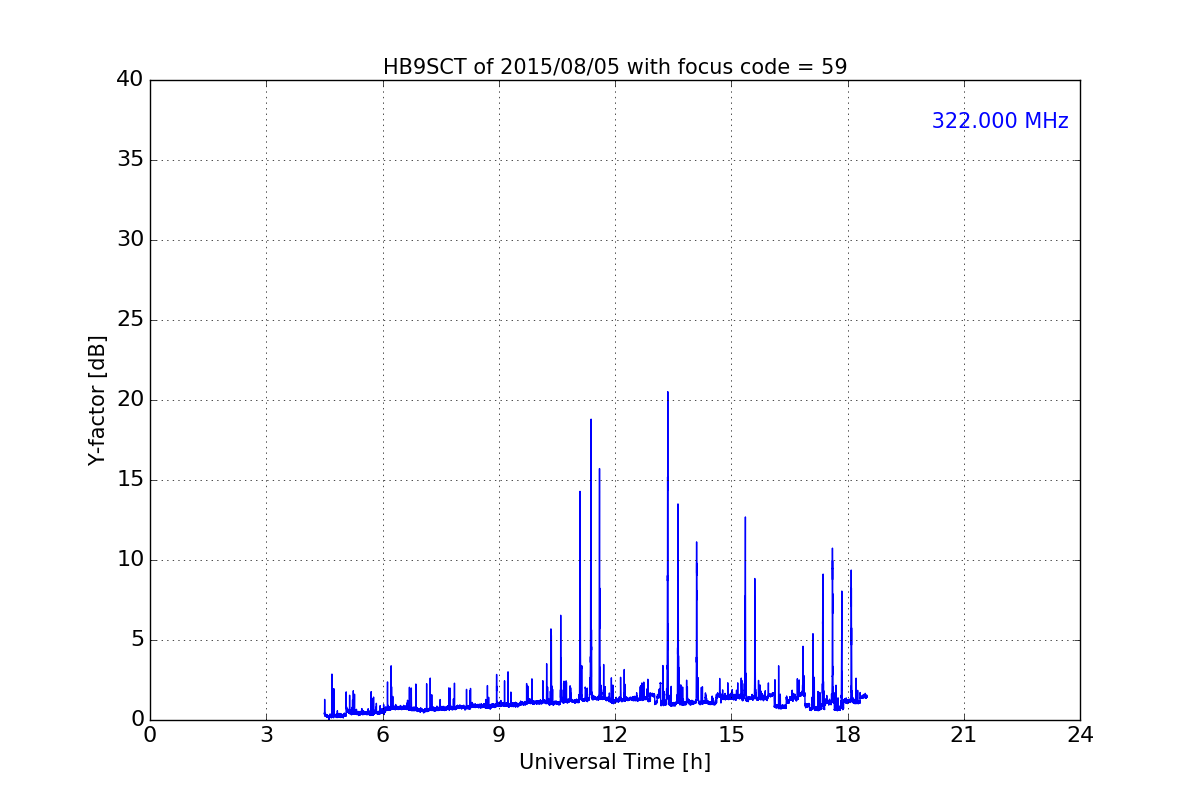Click y-axis tick label "20"
1200x800 pixels.
130,400
